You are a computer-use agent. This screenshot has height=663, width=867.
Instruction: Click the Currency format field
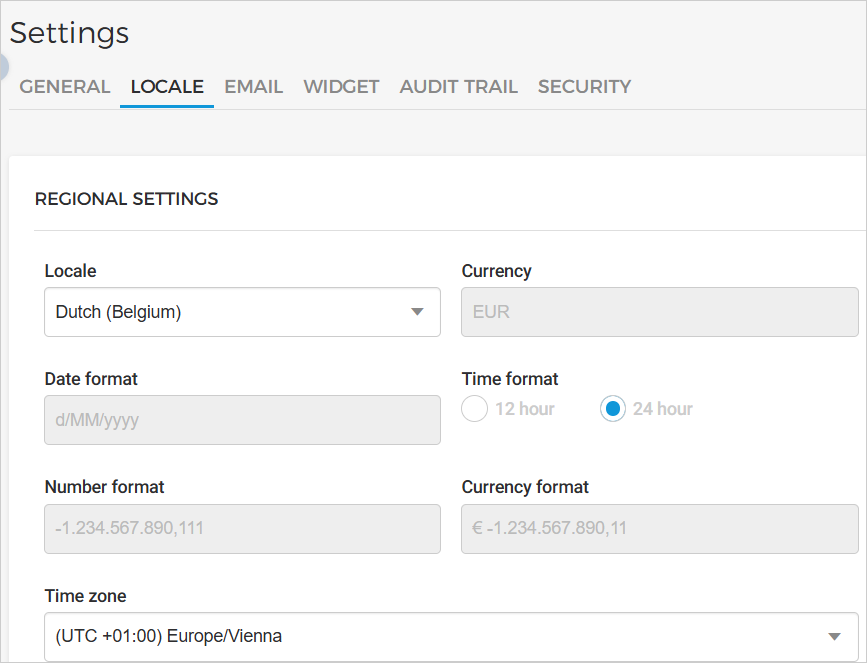659,528
